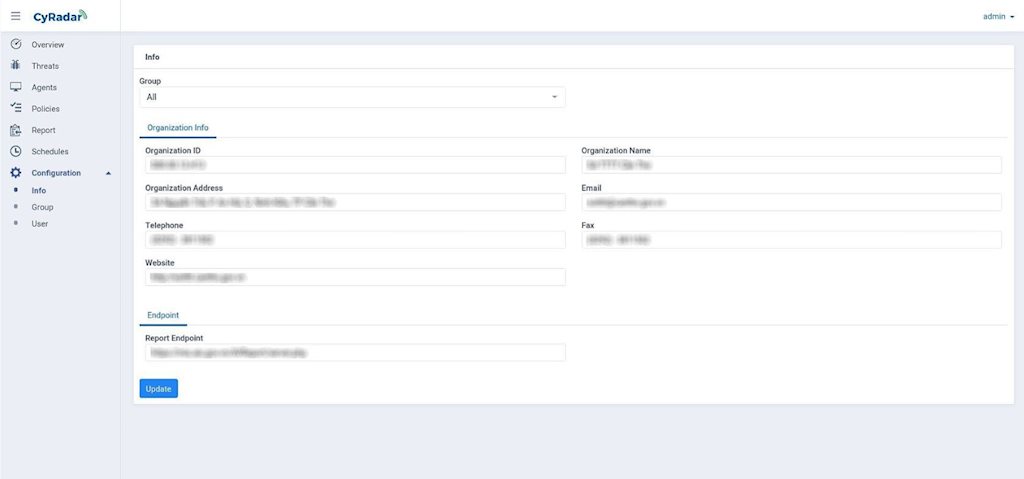Switch to the Organization Info tab
The width and height of the screenshot is (1024, 479).
[178, 128]
